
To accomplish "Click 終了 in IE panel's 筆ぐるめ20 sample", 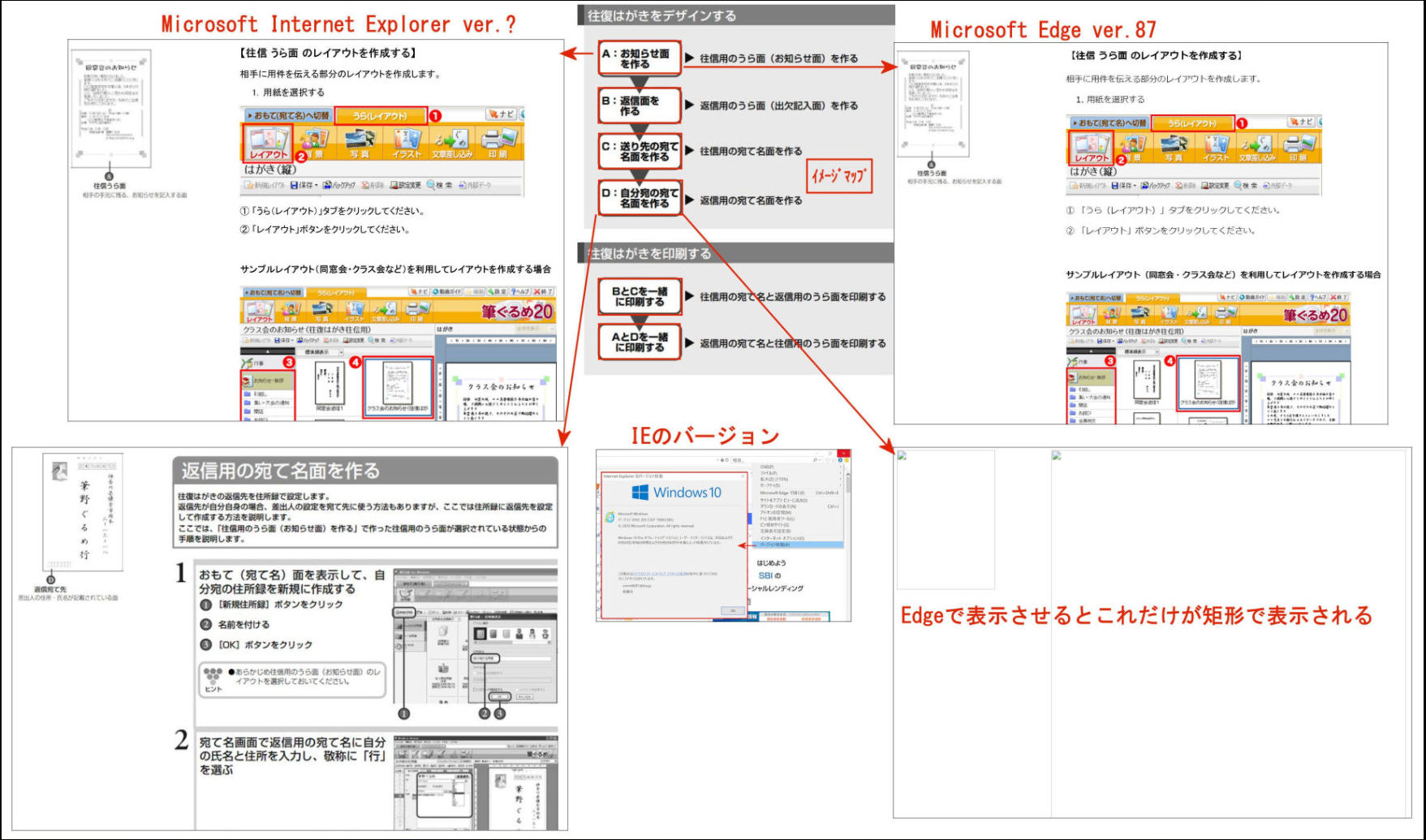I will pyautogui.click(x=544, y=292).
